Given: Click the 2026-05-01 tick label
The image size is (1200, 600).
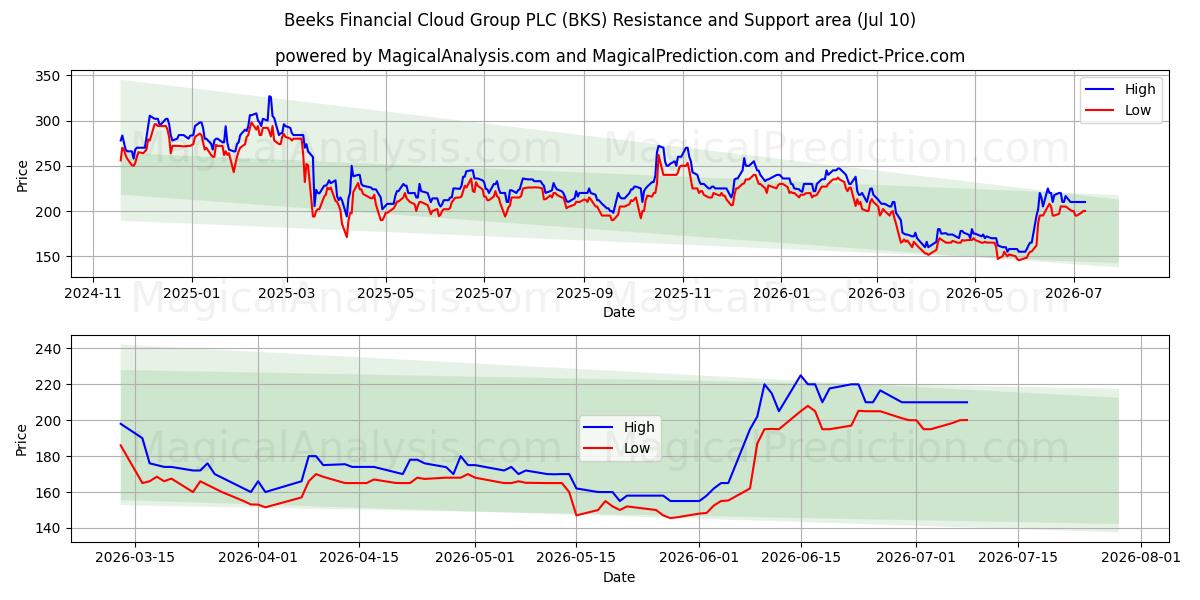Looking at the screenshot, I should [476, 558].
